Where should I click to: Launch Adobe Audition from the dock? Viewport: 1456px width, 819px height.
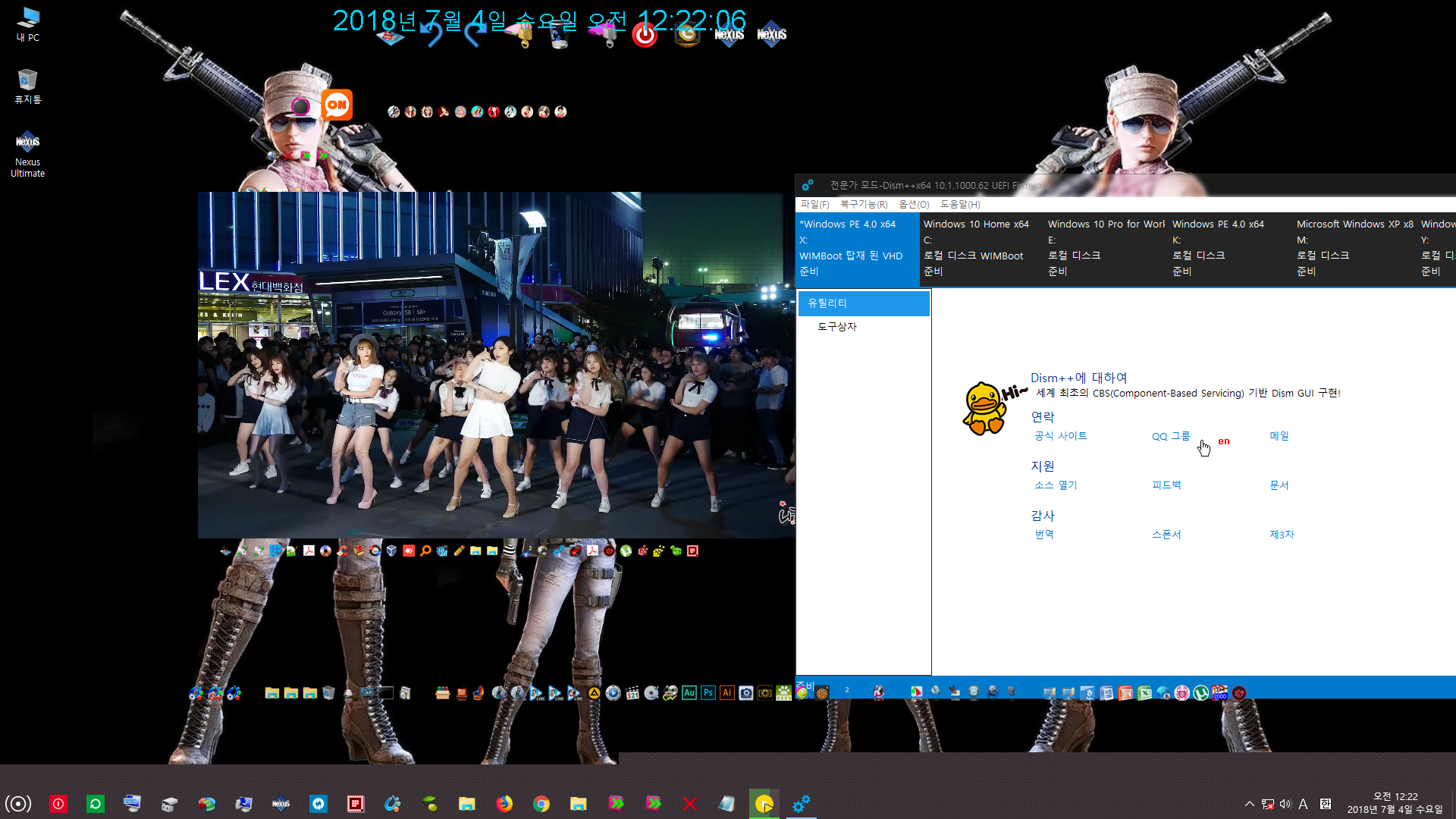point(689,692)
